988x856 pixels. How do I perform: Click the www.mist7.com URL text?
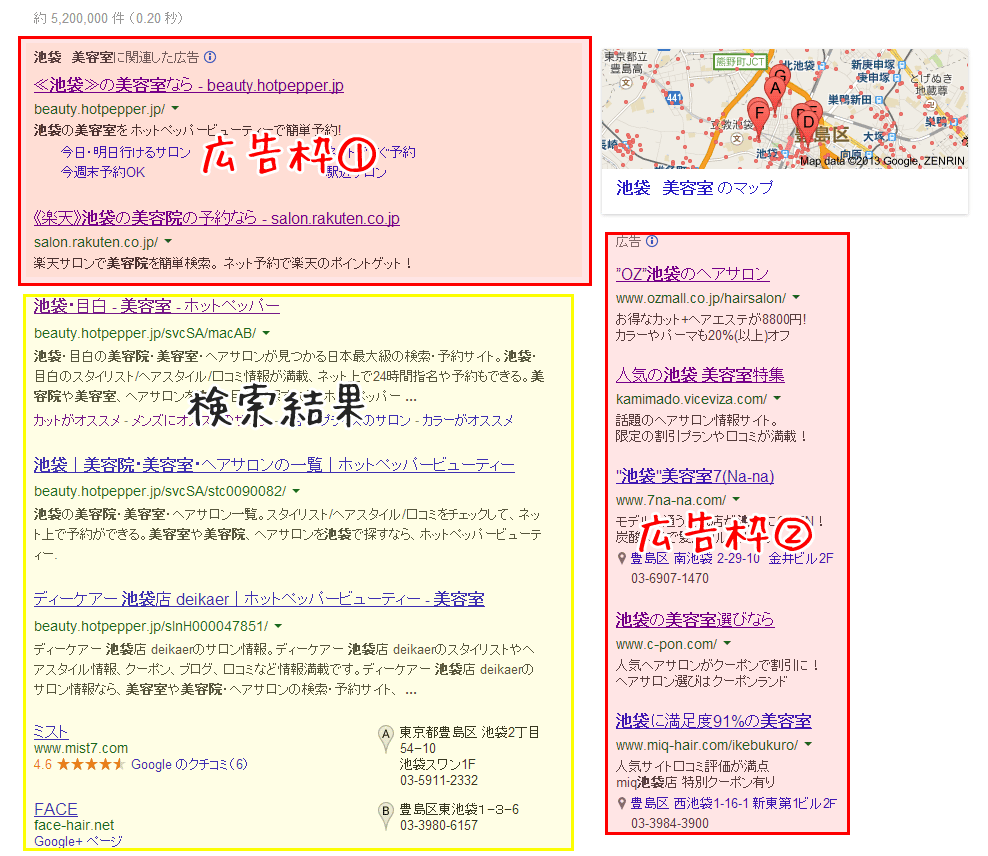click(81, 748)
